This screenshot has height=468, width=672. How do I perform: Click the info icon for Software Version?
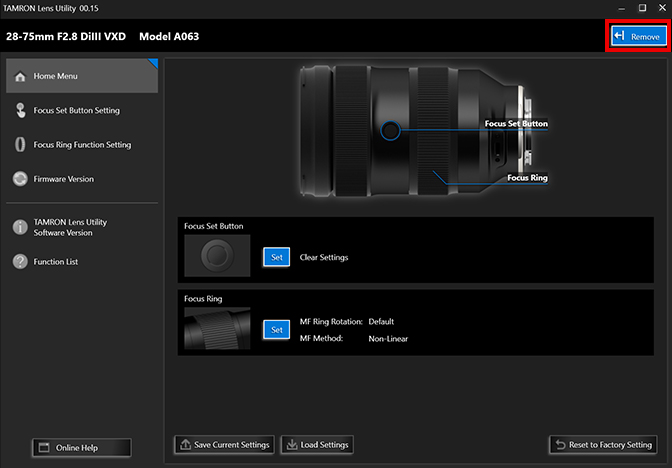(x=20, y=227)
